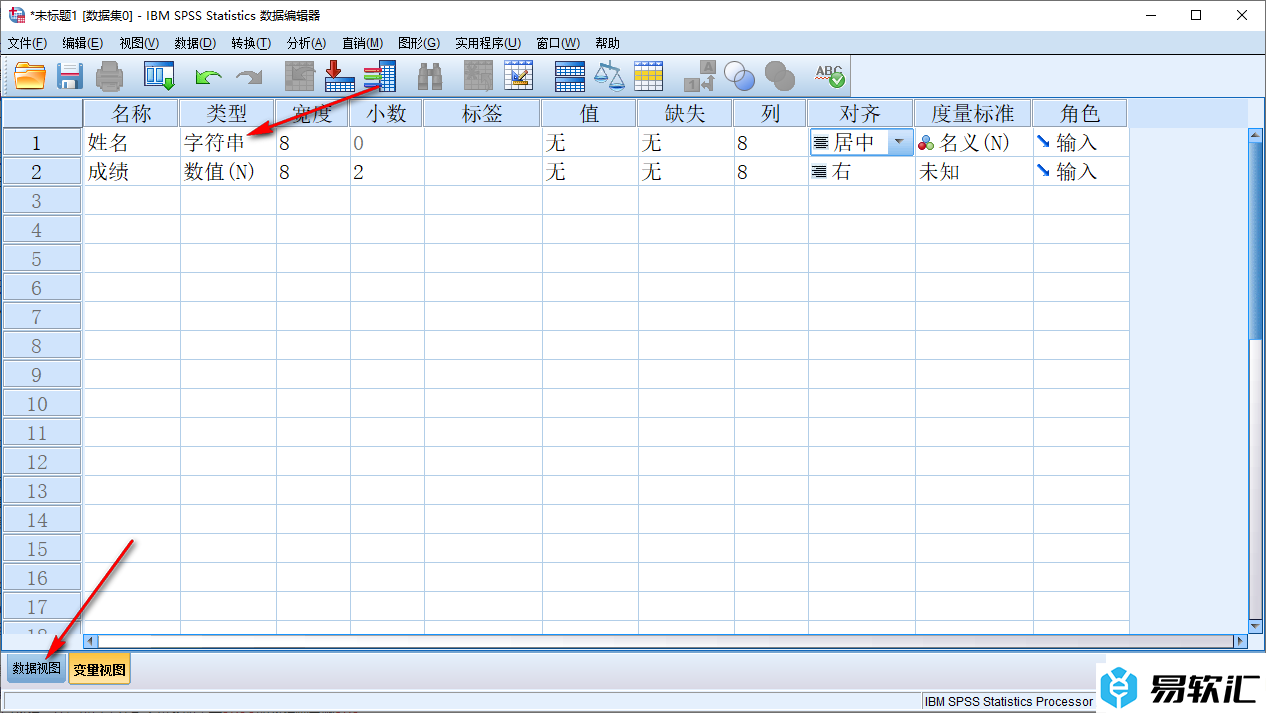Viewport: 1266px width, 713px height.
Task: Open Weight cases balance scale icon
Action: pos(609,76)
